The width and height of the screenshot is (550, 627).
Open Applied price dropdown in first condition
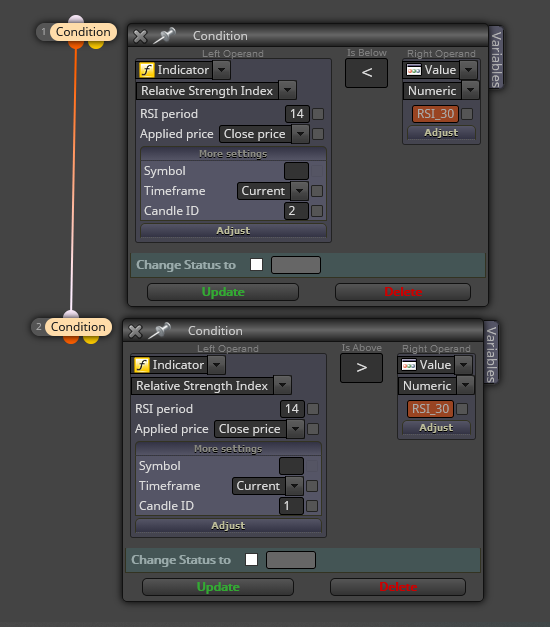point(300,134)
